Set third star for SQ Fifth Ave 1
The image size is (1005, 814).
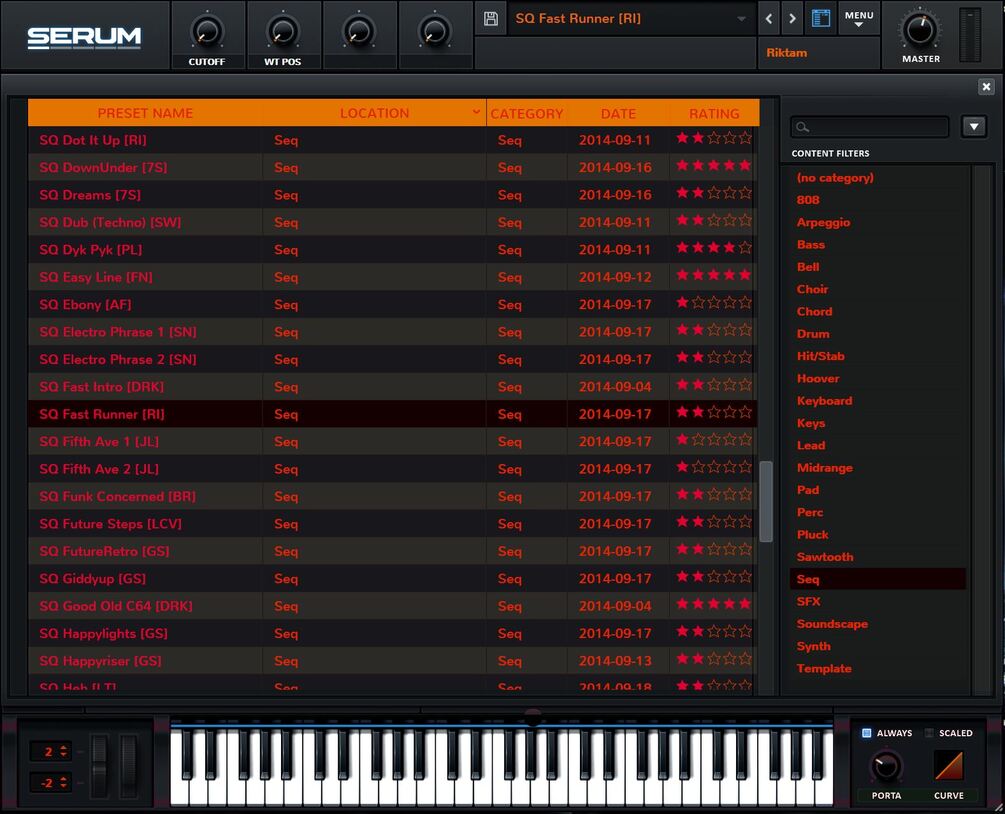[x=713, y=440]
